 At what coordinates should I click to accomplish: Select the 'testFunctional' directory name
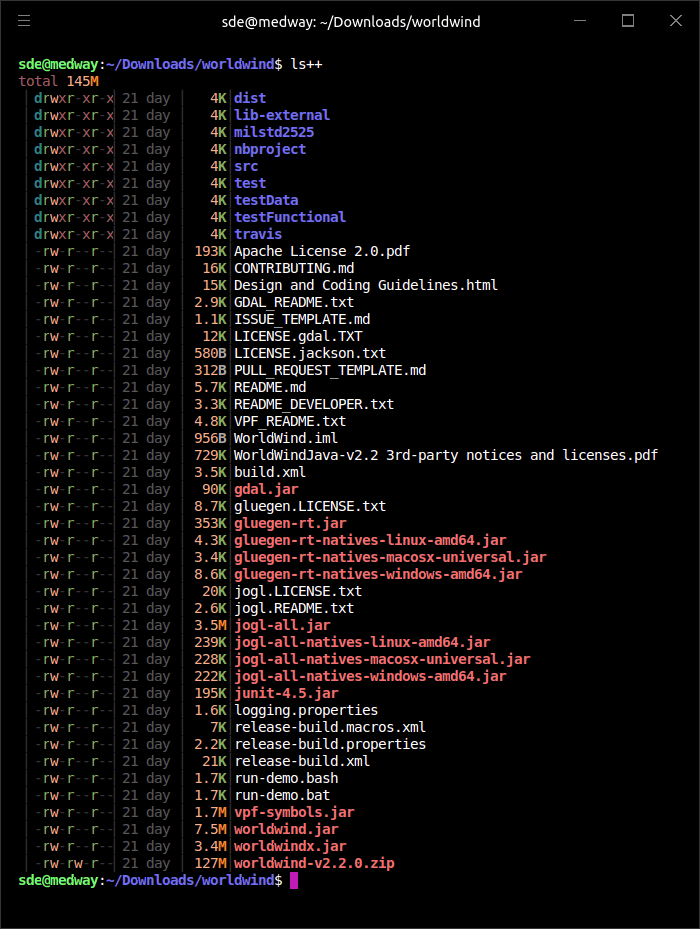[290, 217]
